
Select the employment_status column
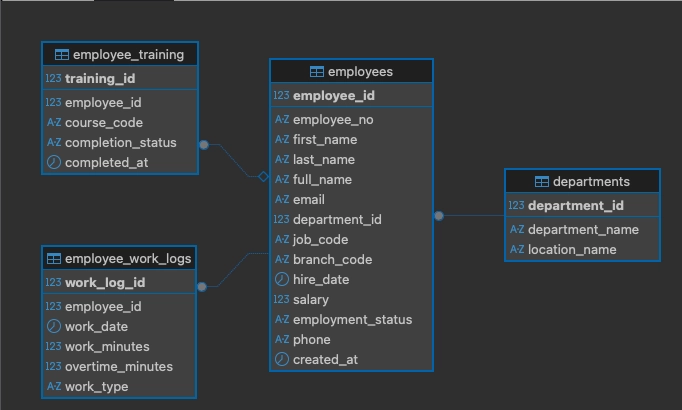(352, 320)
